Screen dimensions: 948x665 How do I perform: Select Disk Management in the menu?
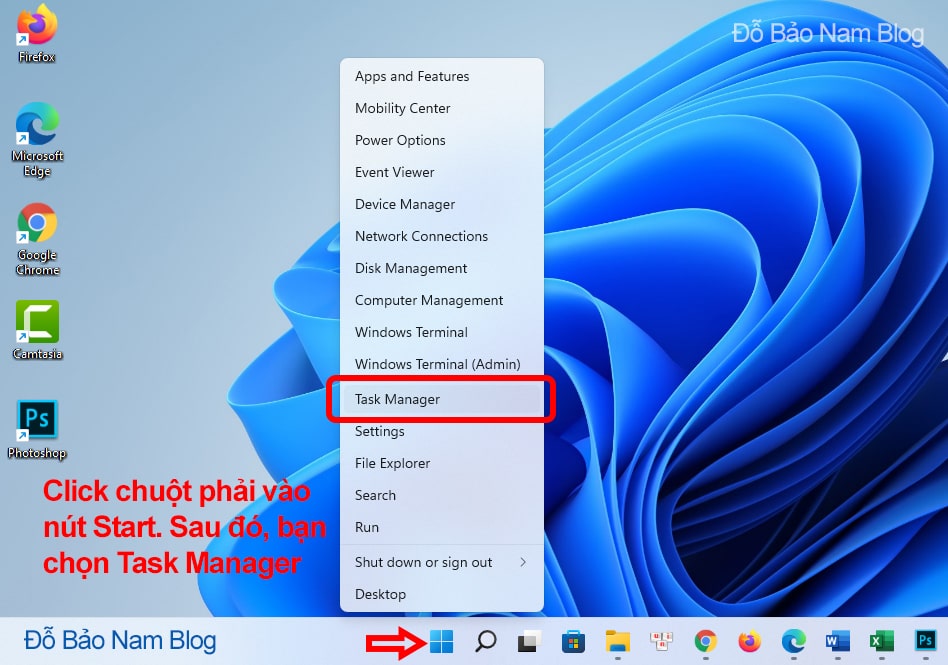[x=442, y=268]
